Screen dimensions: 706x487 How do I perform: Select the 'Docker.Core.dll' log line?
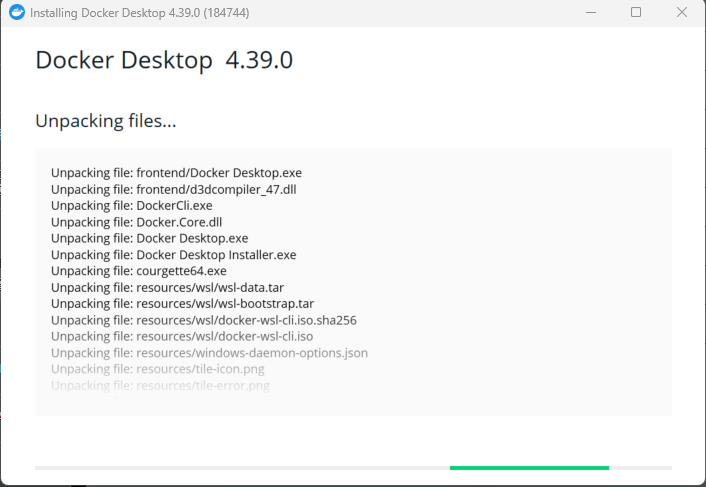[x=136, y=222]
